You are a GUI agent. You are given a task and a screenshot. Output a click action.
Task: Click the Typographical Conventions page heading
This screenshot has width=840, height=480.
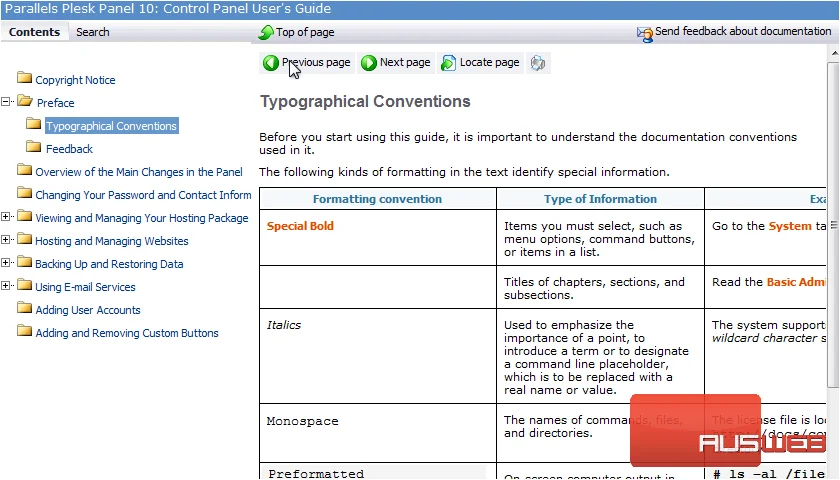click(365, 101)
